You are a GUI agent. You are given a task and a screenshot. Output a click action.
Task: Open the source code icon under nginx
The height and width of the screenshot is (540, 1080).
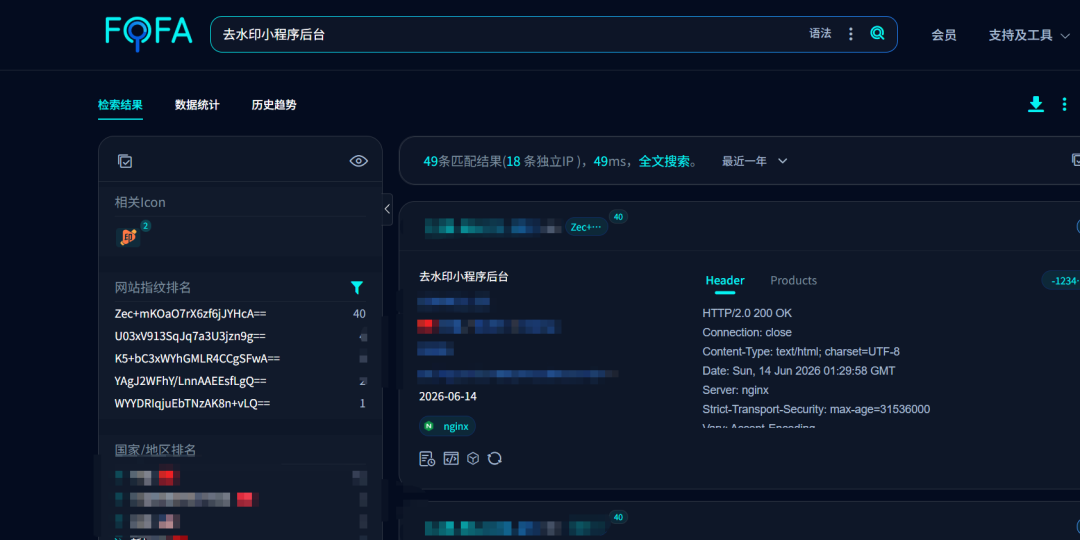pyautogui.click(x=450, y=459)
